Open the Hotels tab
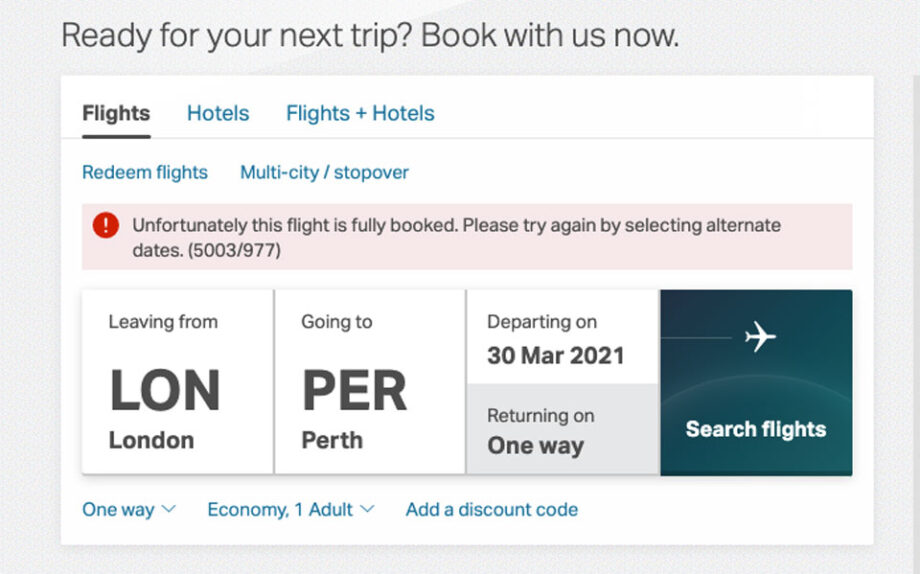Screen dimensions: 920x574 click(x=218, y=114)
